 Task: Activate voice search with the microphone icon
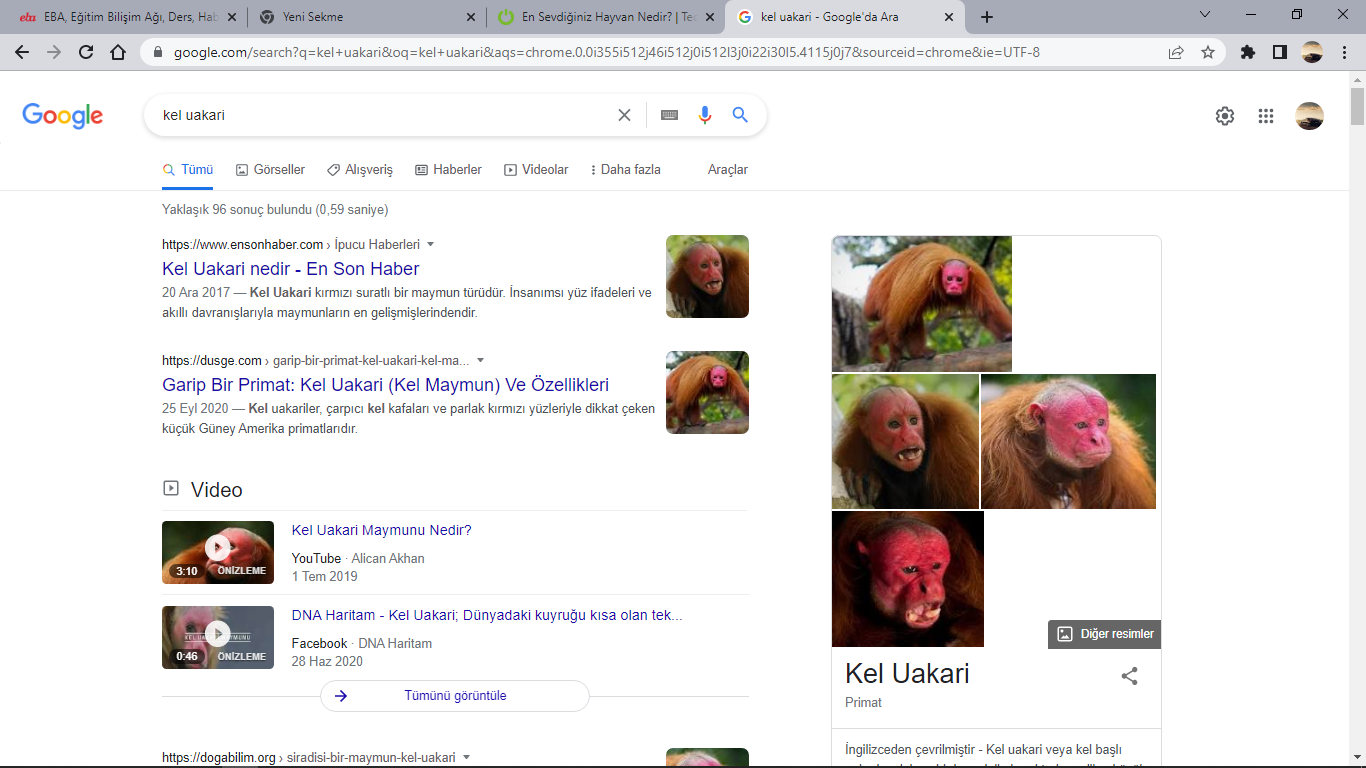pyautogui.click(x=704, y=114)
